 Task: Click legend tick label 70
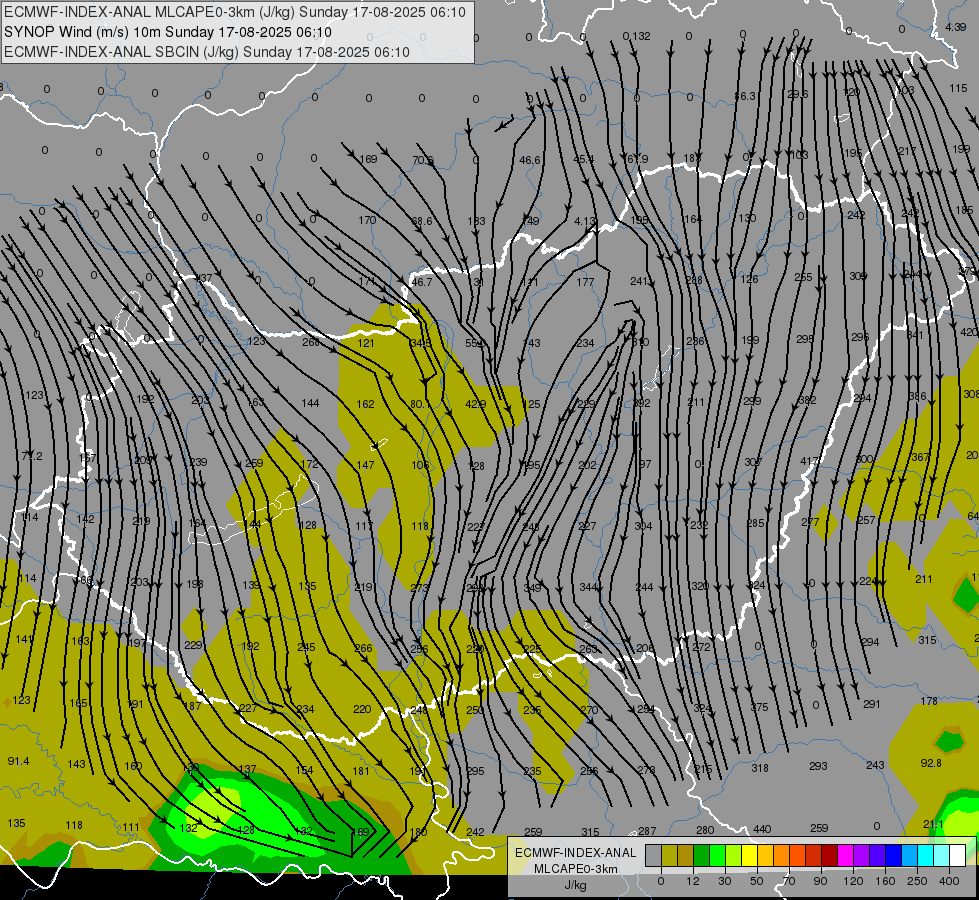(x=789, y=881)
